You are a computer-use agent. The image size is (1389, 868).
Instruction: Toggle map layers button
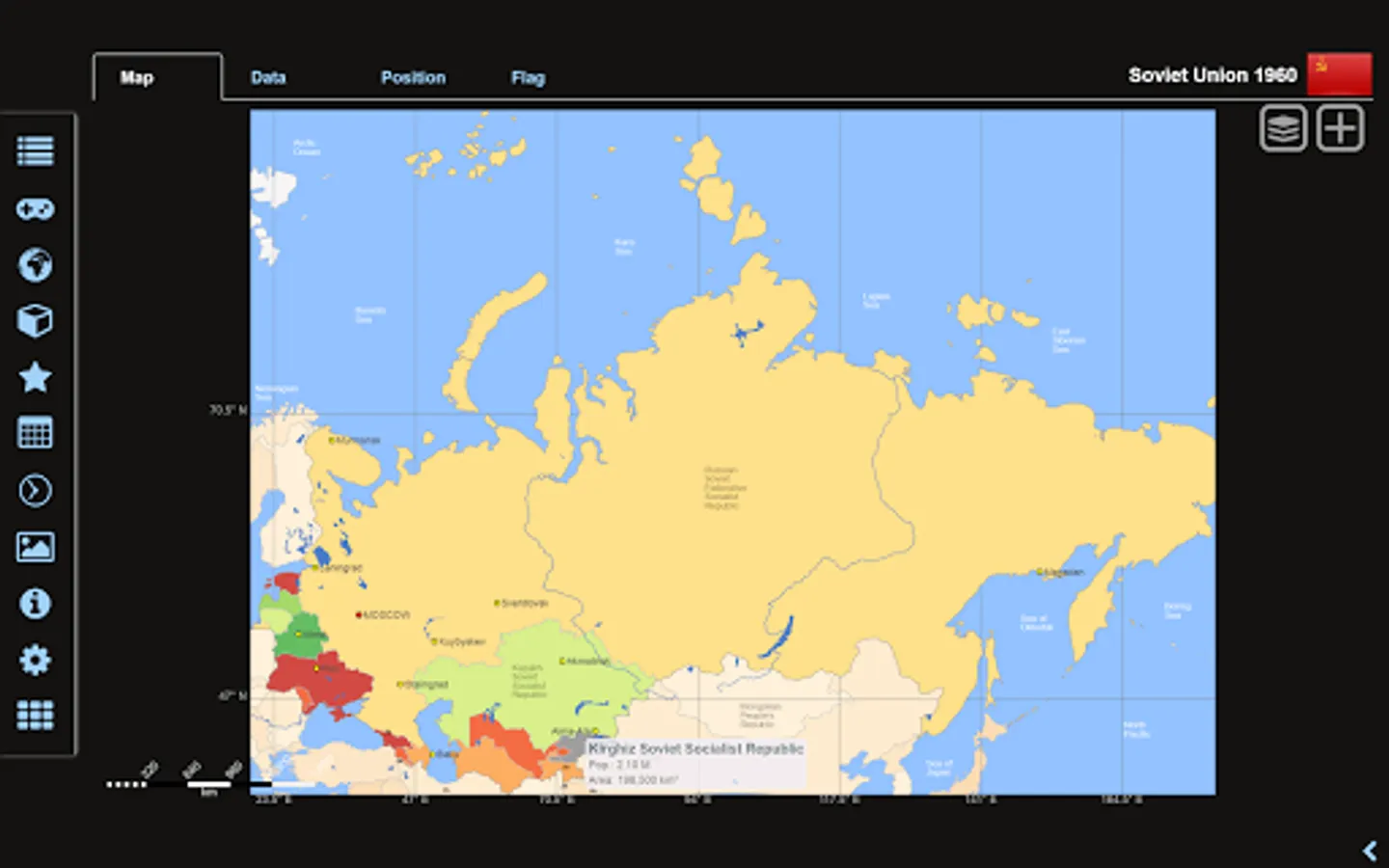point(1283,128)
